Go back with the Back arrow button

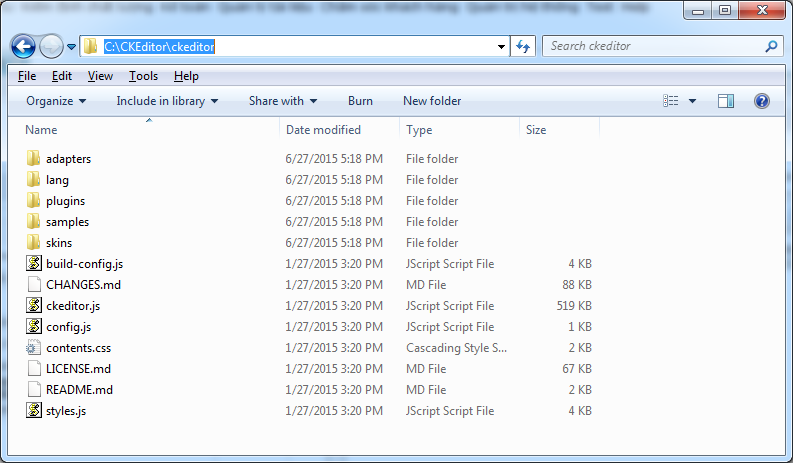pos(23,47)
